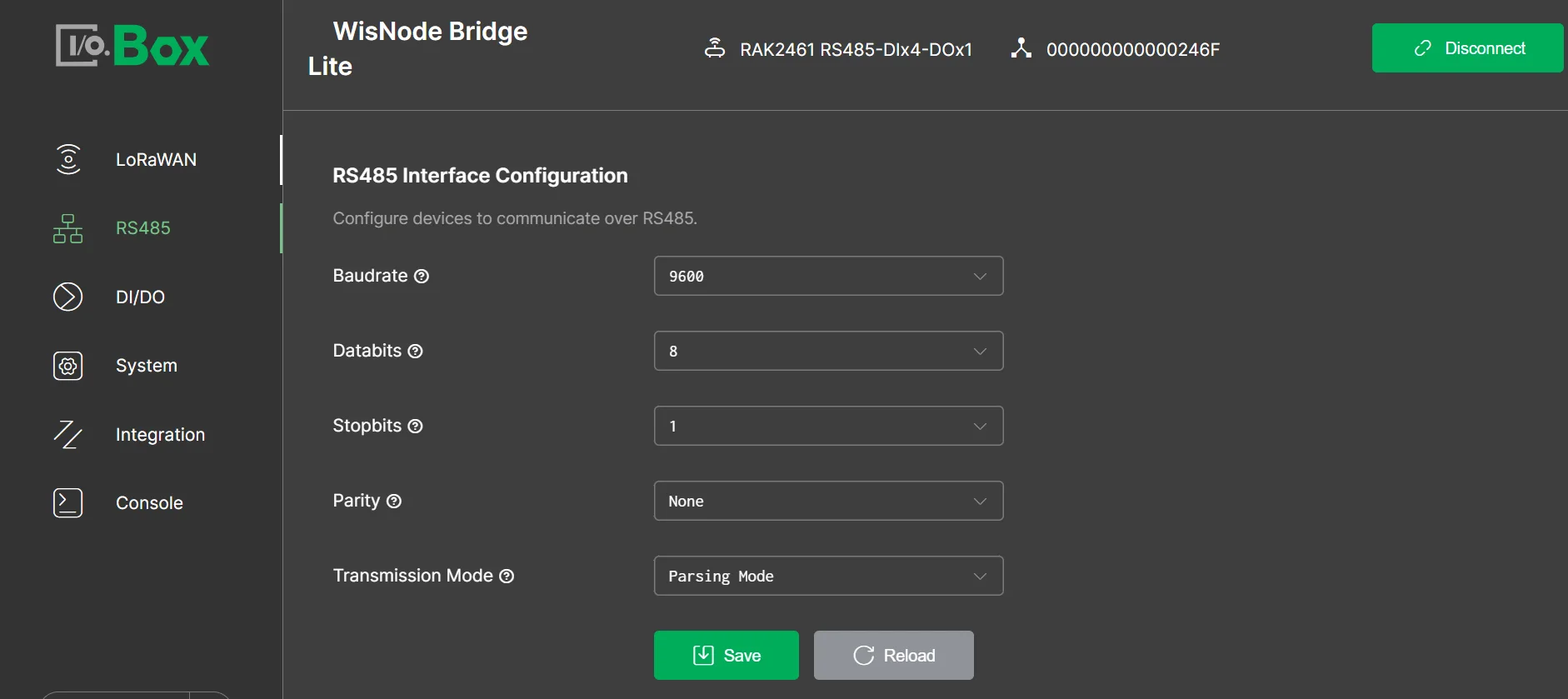Click the DI/DO circle arrow icon

click(x=68, y=297)
